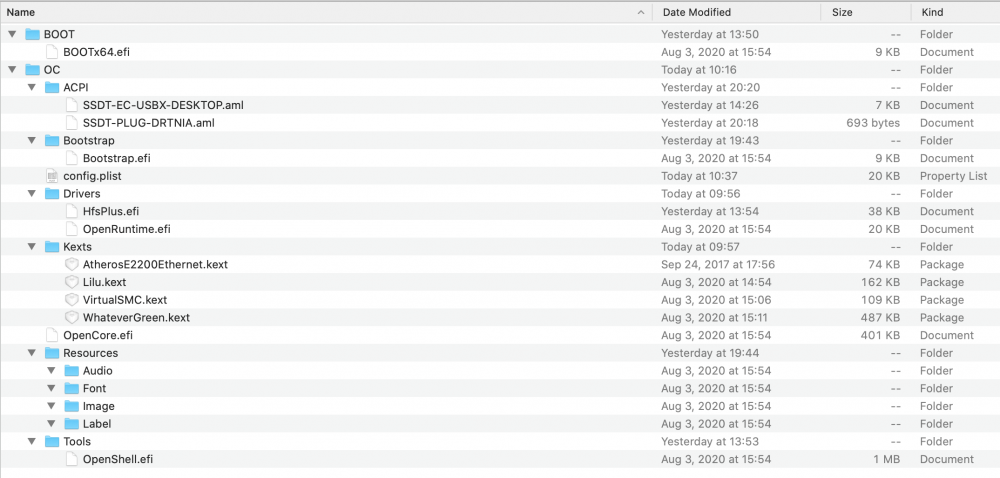Click the OpenShell.efi file icon
Image resolution: width=1000 pixels, height=478 pixels.
71,460
